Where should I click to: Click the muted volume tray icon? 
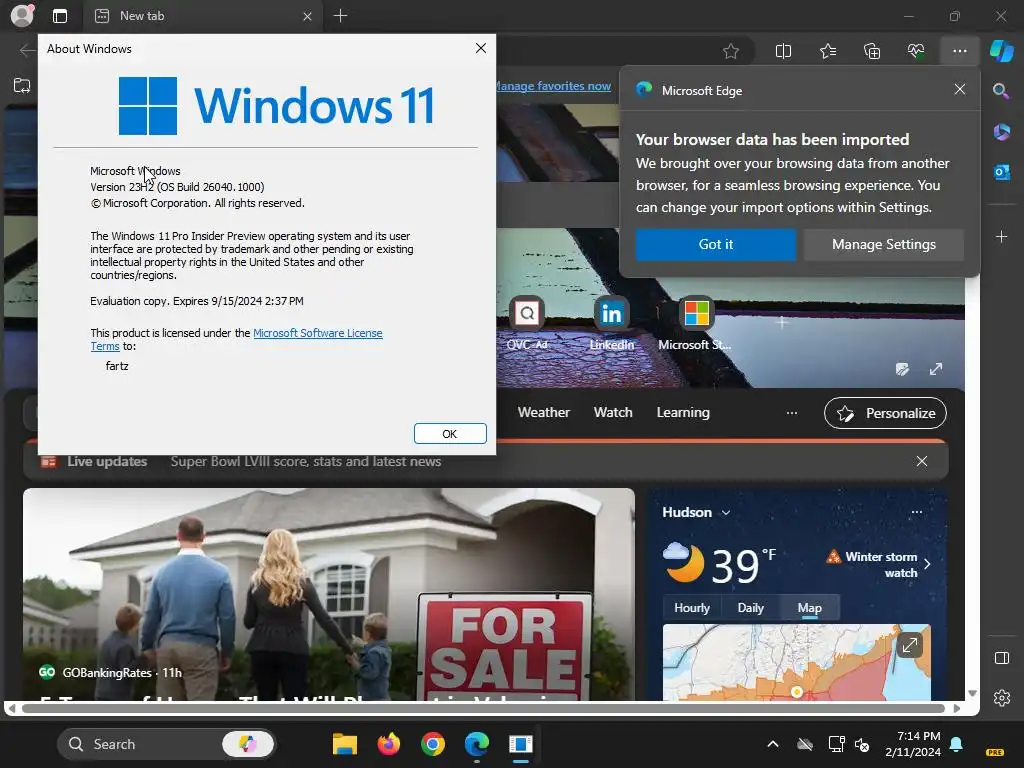click(x=863, y=744)
